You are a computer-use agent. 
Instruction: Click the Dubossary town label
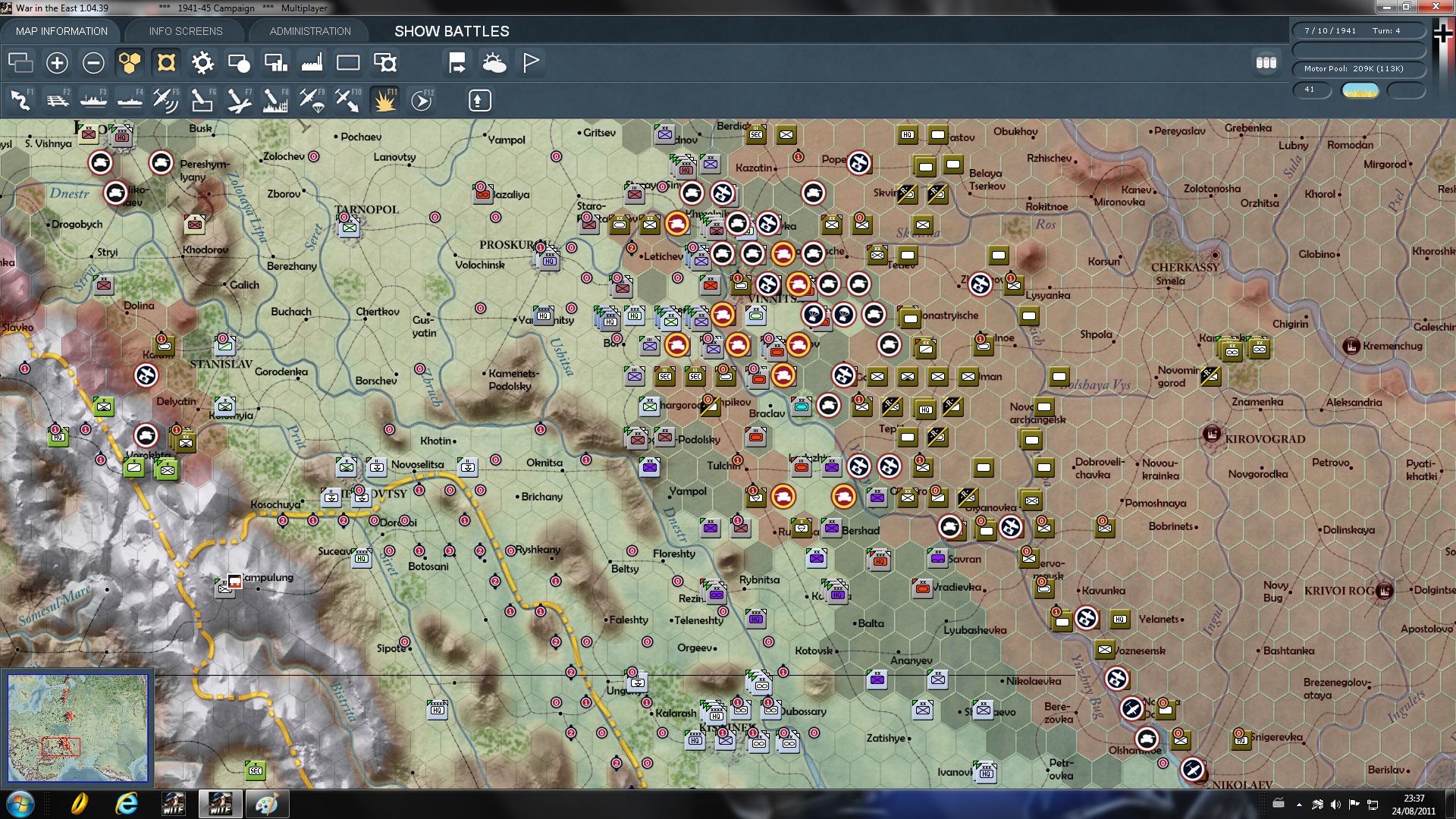point(803,711)
